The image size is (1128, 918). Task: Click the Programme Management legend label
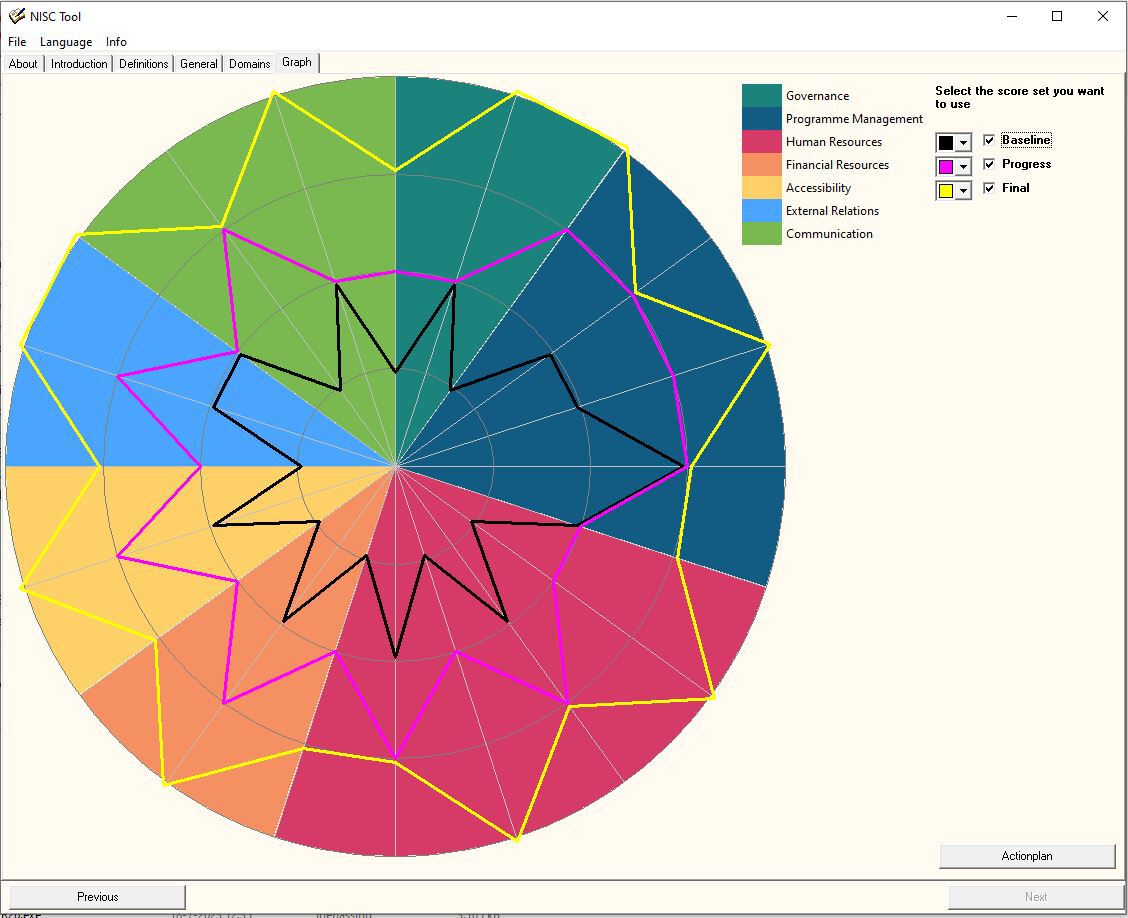point(854,119)
